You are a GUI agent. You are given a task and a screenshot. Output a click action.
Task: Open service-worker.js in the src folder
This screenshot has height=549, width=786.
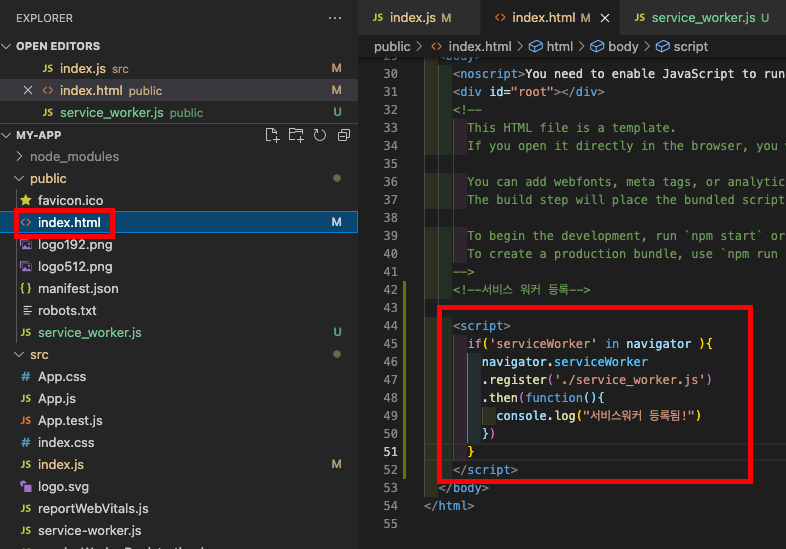pyautogui.click(x=179, y=530)
